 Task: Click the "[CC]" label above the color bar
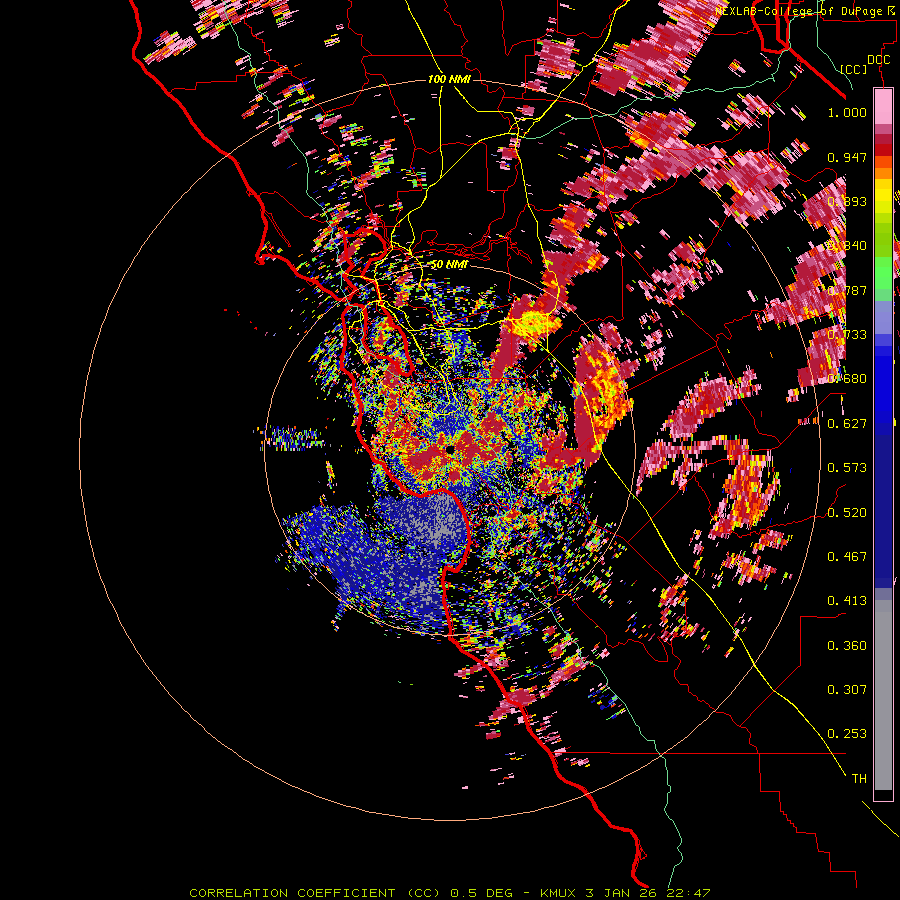click(854, 69)
